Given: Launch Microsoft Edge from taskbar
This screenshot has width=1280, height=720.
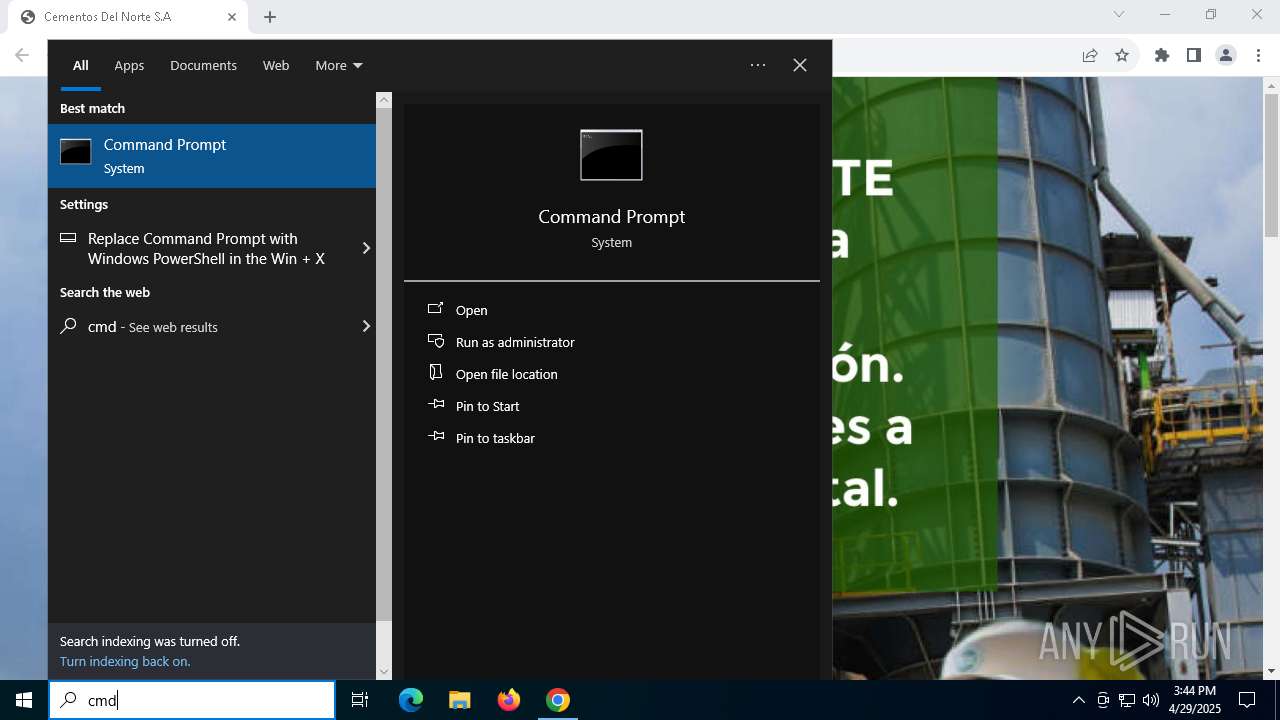Looking at the screenshot, I should pyautogui.click(x=411, y=700).
